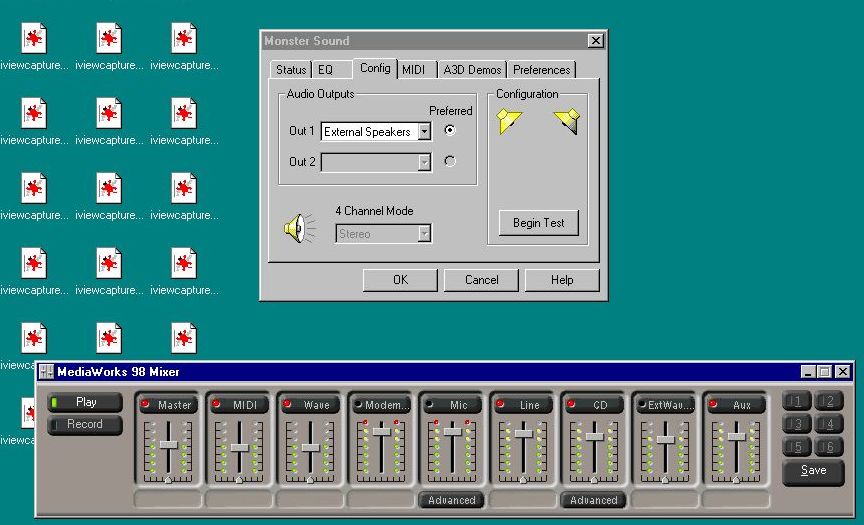Image resolution: width=864 pixels, height=525 pixels.
Task: Select the Preferred radio for Out 2
Action: (450, 161)
